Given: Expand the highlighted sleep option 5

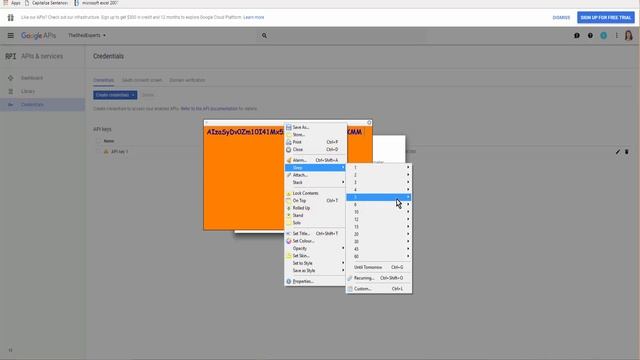Looking at the screenshot, I should (379, 197).
